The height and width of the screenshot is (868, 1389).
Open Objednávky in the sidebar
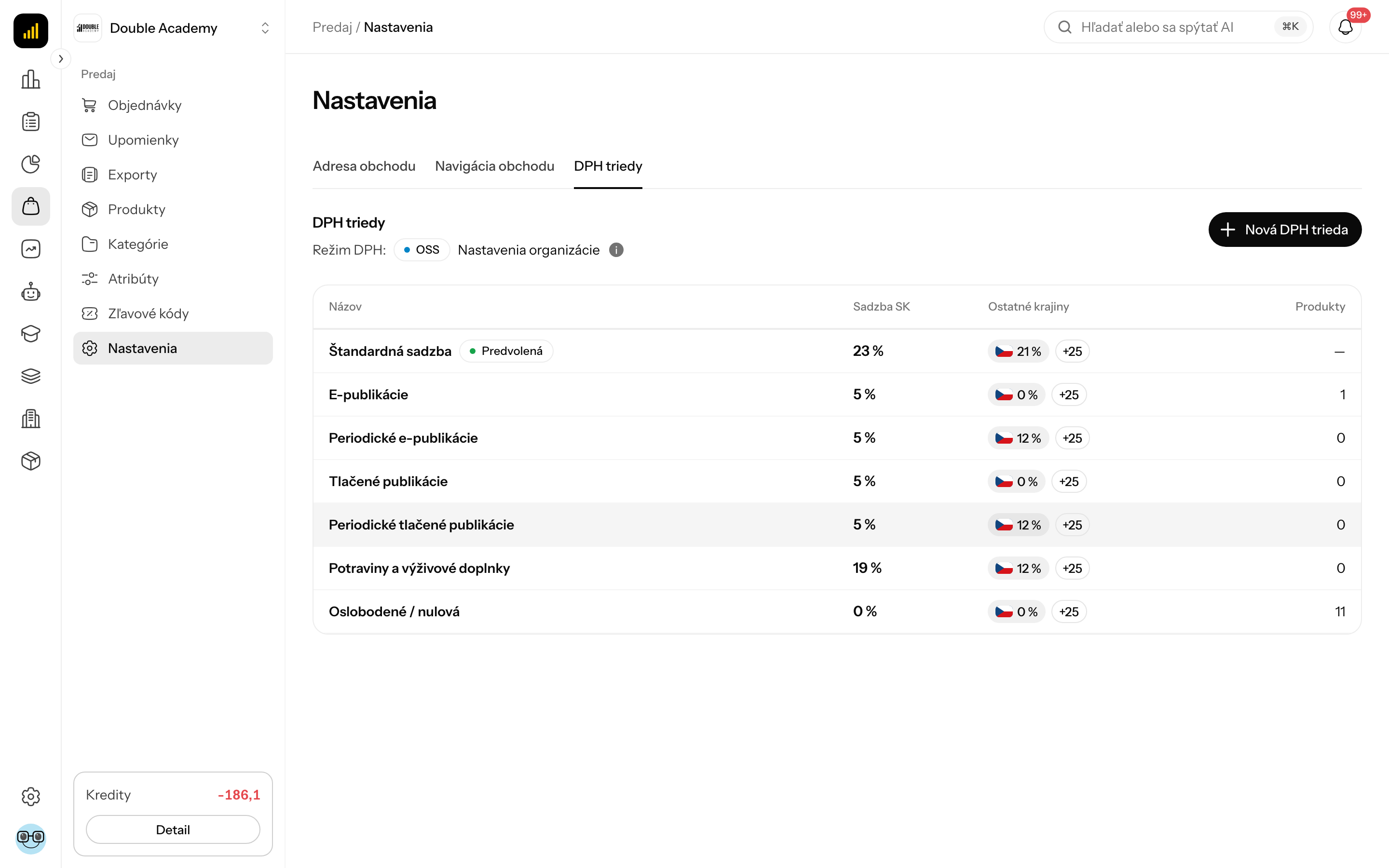coord(173,105)
